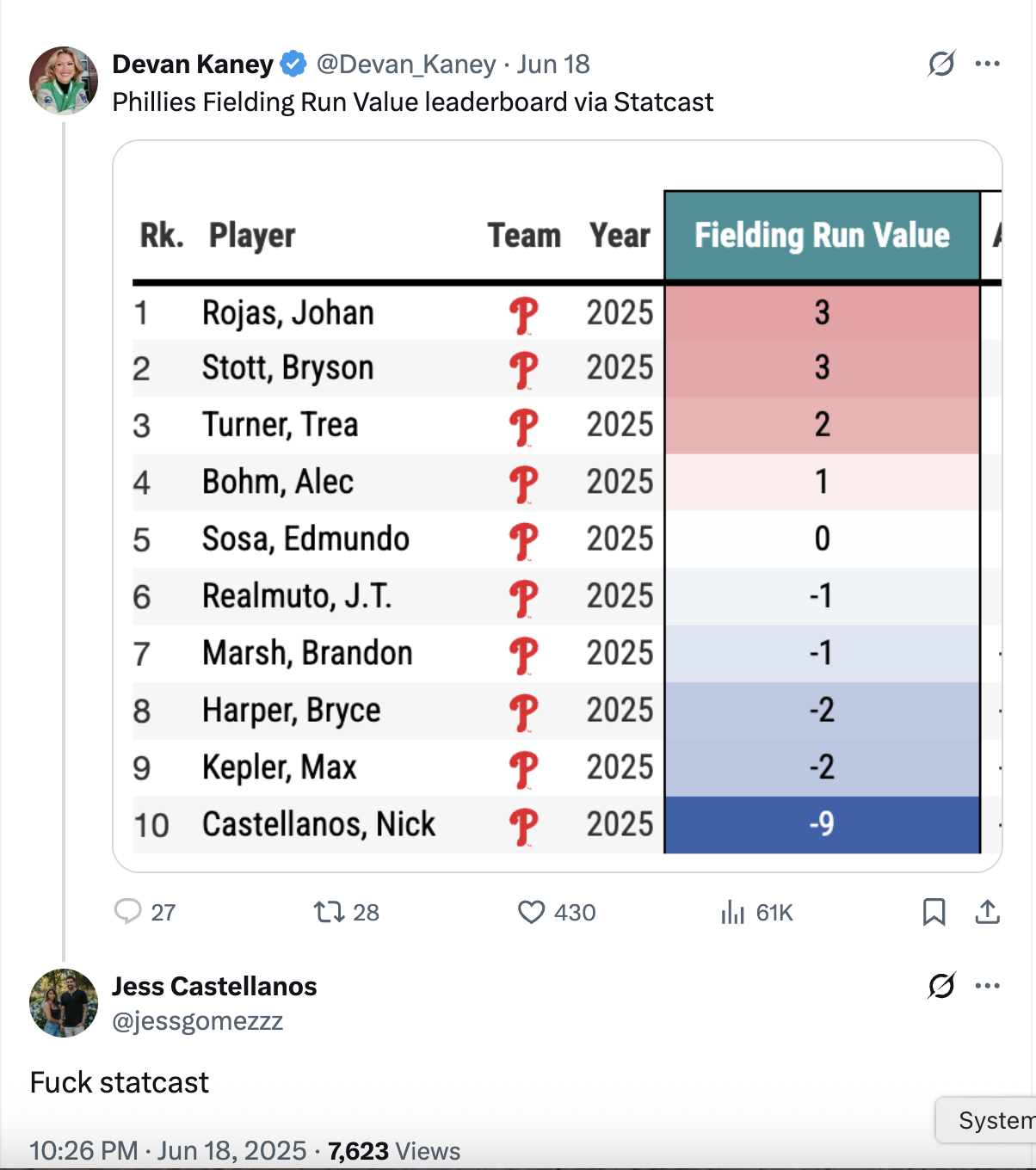Like the Phillies leaderboard tweet
Viewport: 1036px width, 1170px height.
point(532,911)
